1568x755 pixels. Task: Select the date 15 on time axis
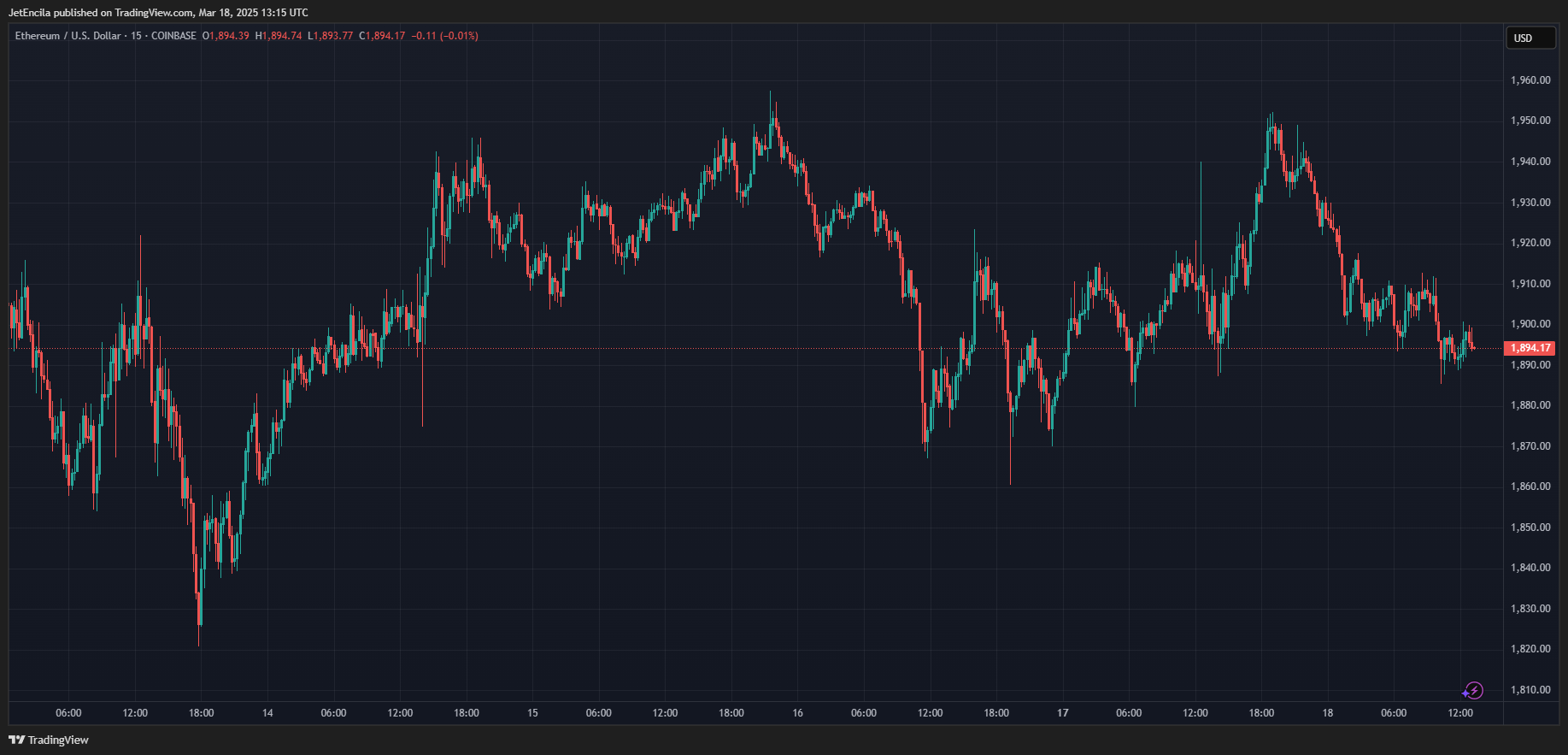tap(532, 713)
